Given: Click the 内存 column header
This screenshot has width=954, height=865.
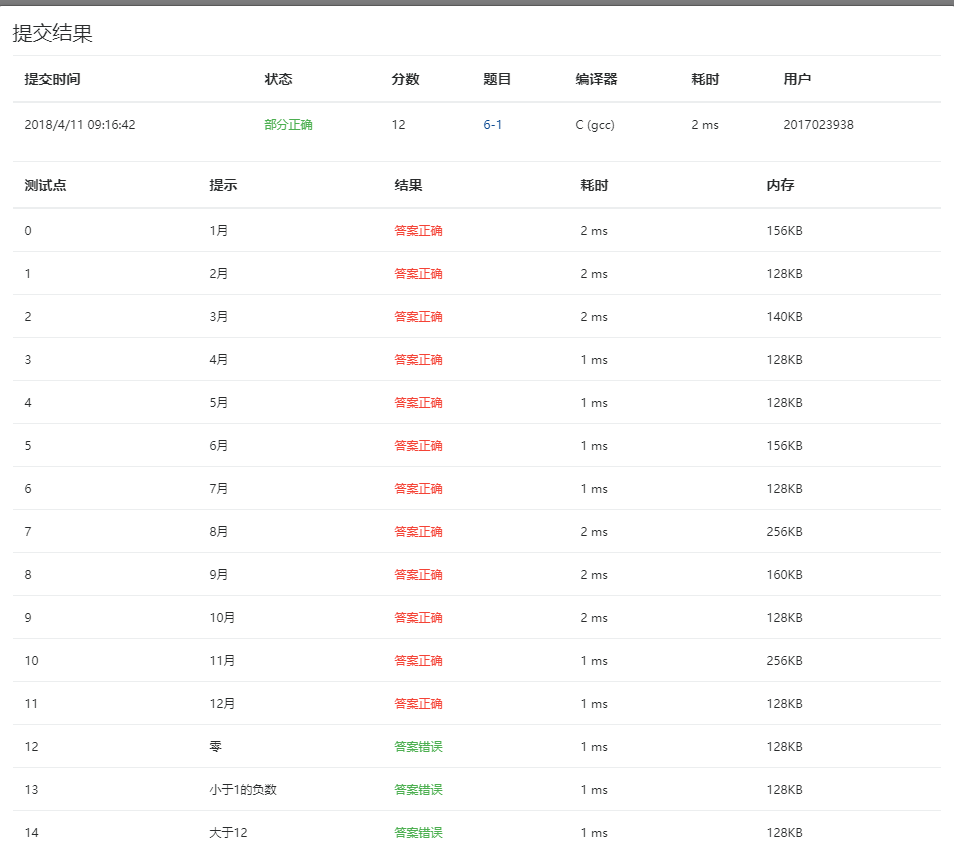Looking at the screenshot, I should pyautogui.click(x=781, y=185).
